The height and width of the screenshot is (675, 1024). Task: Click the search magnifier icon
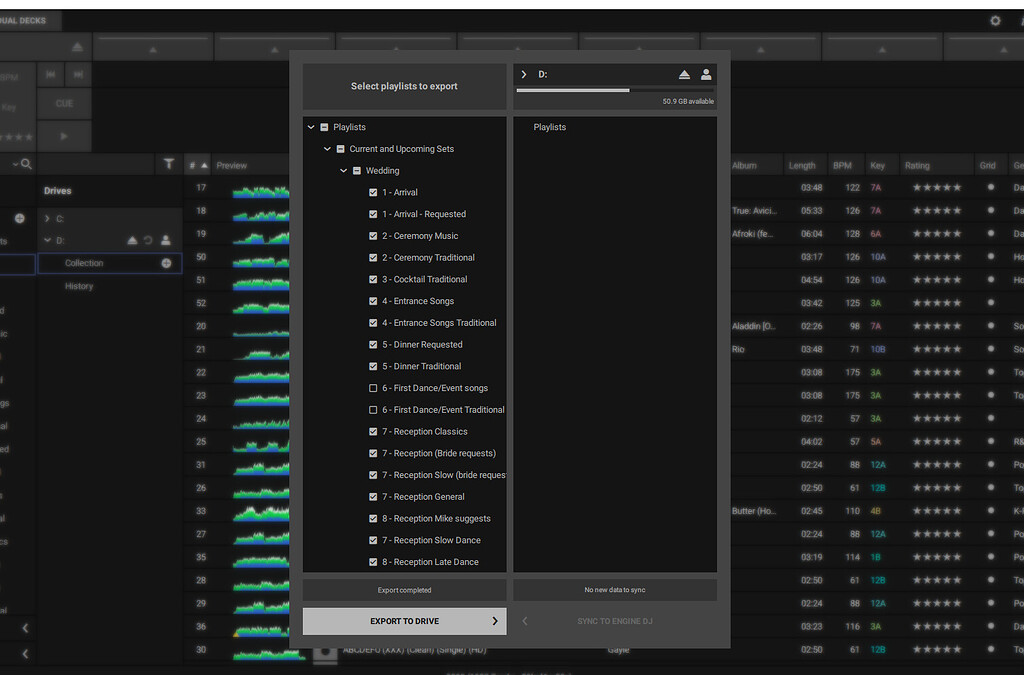[x=27, y=164]
